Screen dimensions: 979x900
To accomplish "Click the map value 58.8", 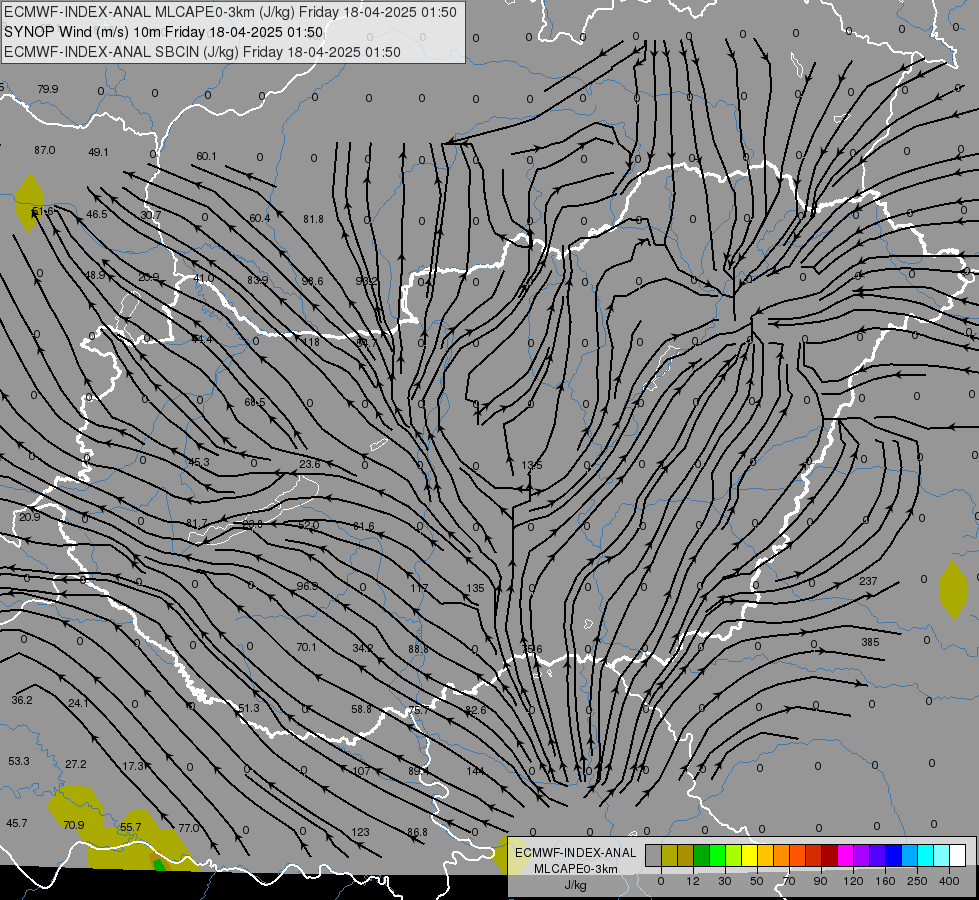I will (361, 710).
